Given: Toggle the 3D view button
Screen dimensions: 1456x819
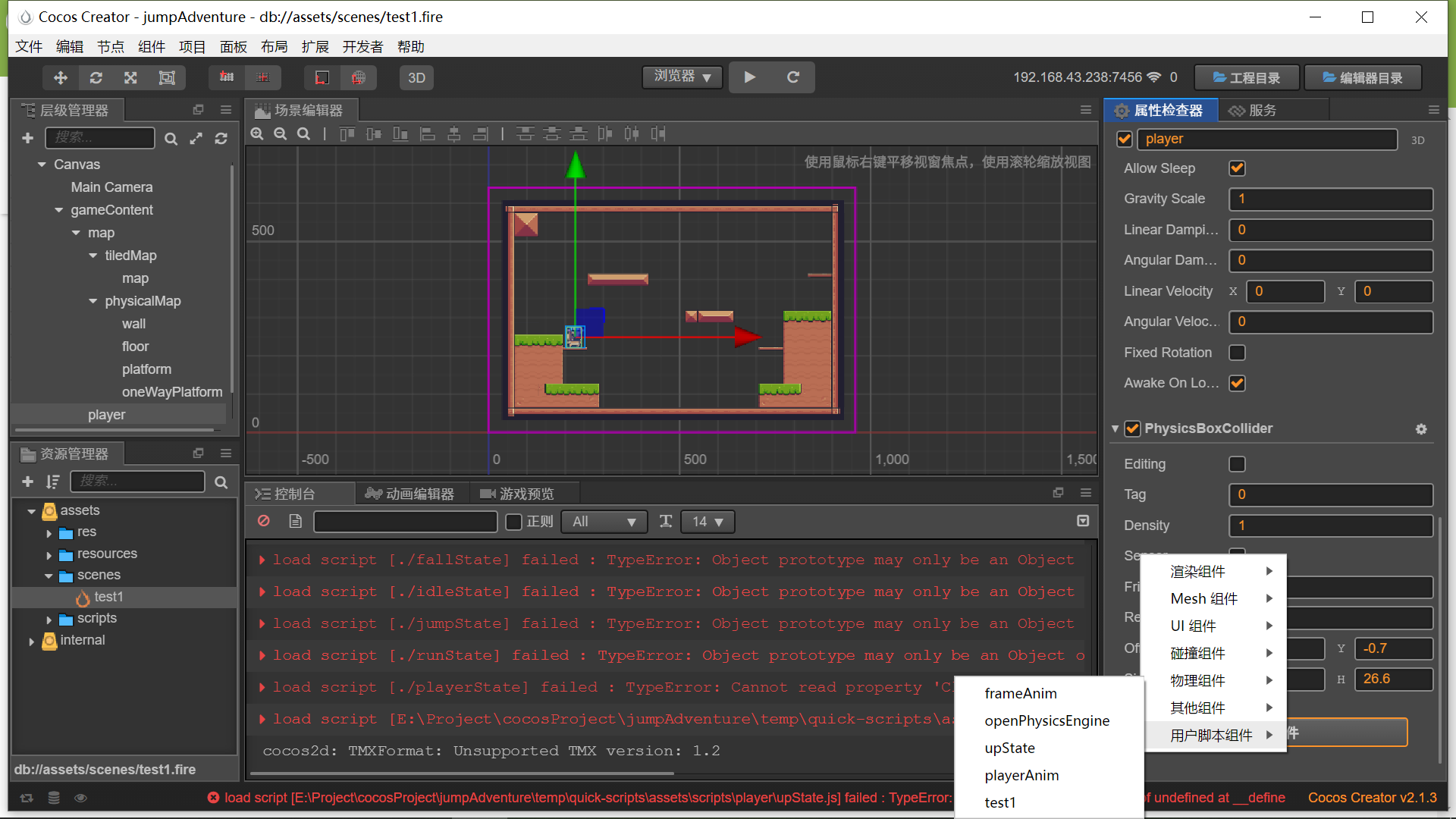Looking at the screenshot, I should tap(416, 77).
